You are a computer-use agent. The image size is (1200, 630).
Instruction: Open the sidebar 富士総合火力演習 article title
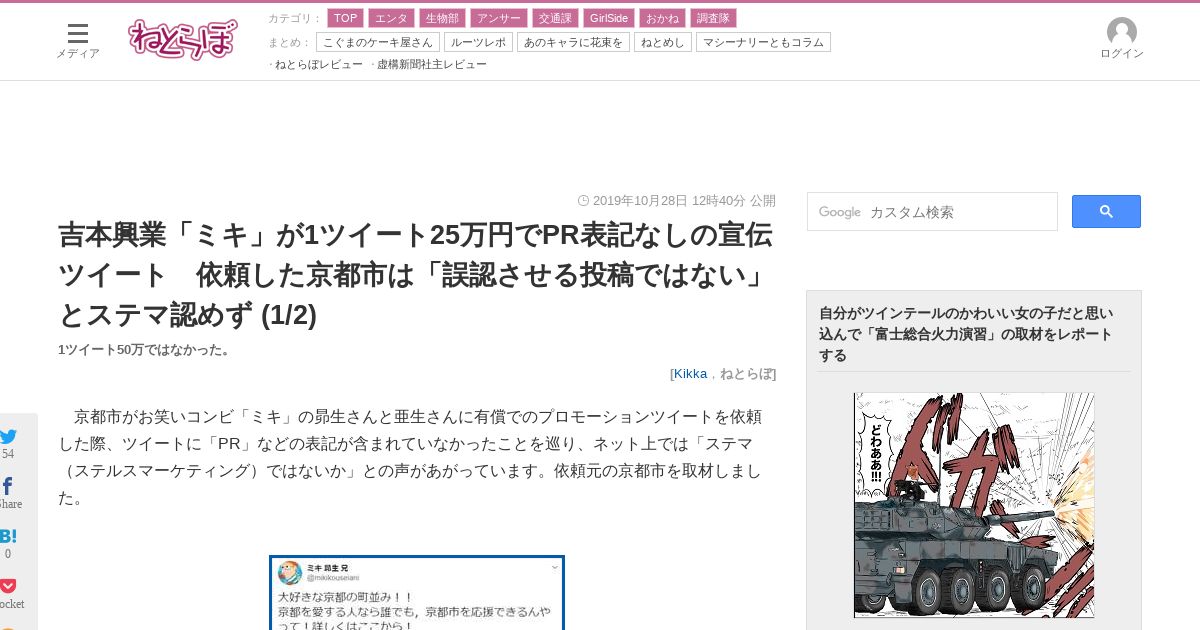(x=966, y=334)
